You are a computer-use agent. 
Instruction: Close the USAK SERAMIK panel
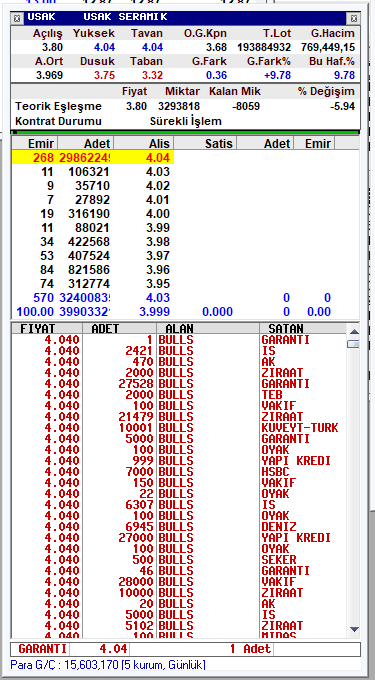[354, 18]
